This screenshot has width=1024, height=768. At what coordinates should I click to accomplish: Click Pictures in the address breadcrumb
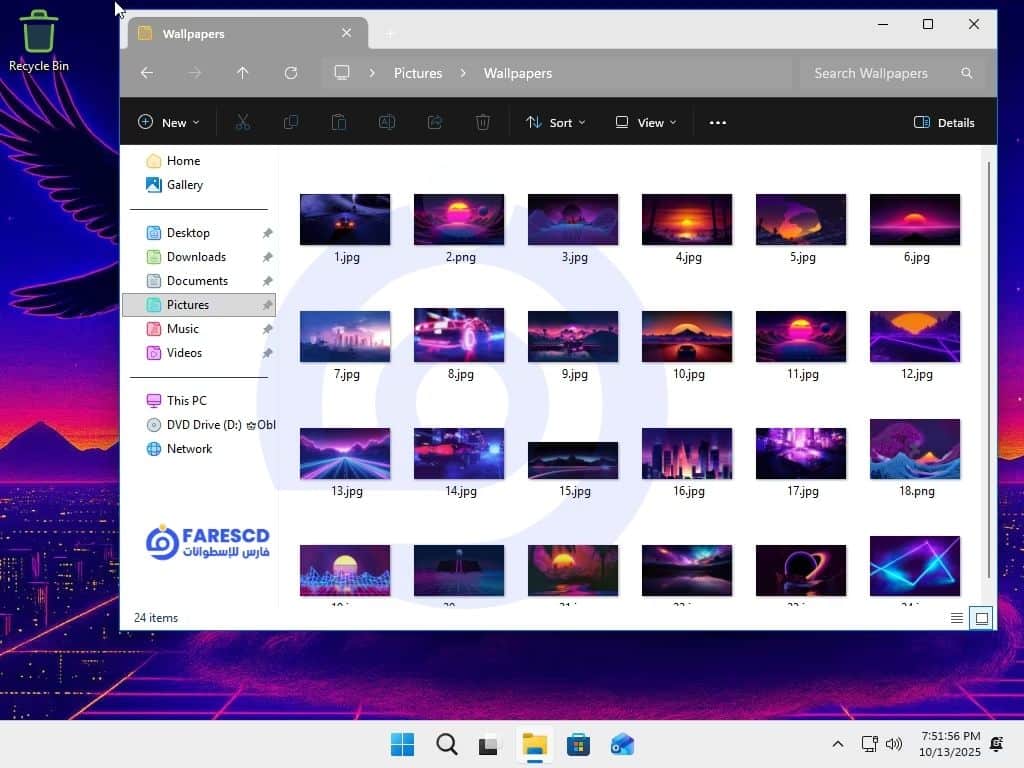pyautogui.click(x=418, y=73)
